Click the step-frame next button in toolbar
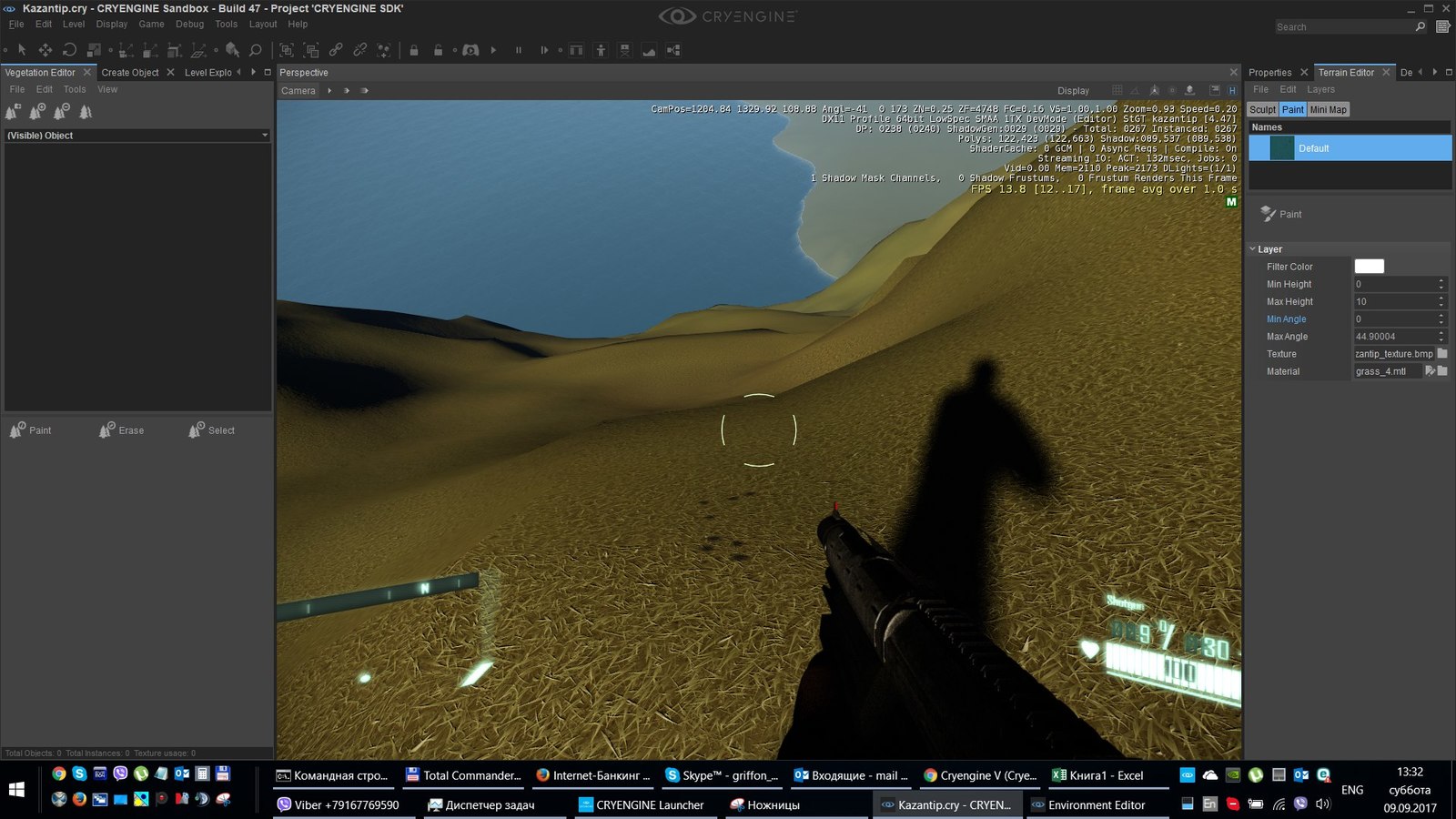 [544, 50]
